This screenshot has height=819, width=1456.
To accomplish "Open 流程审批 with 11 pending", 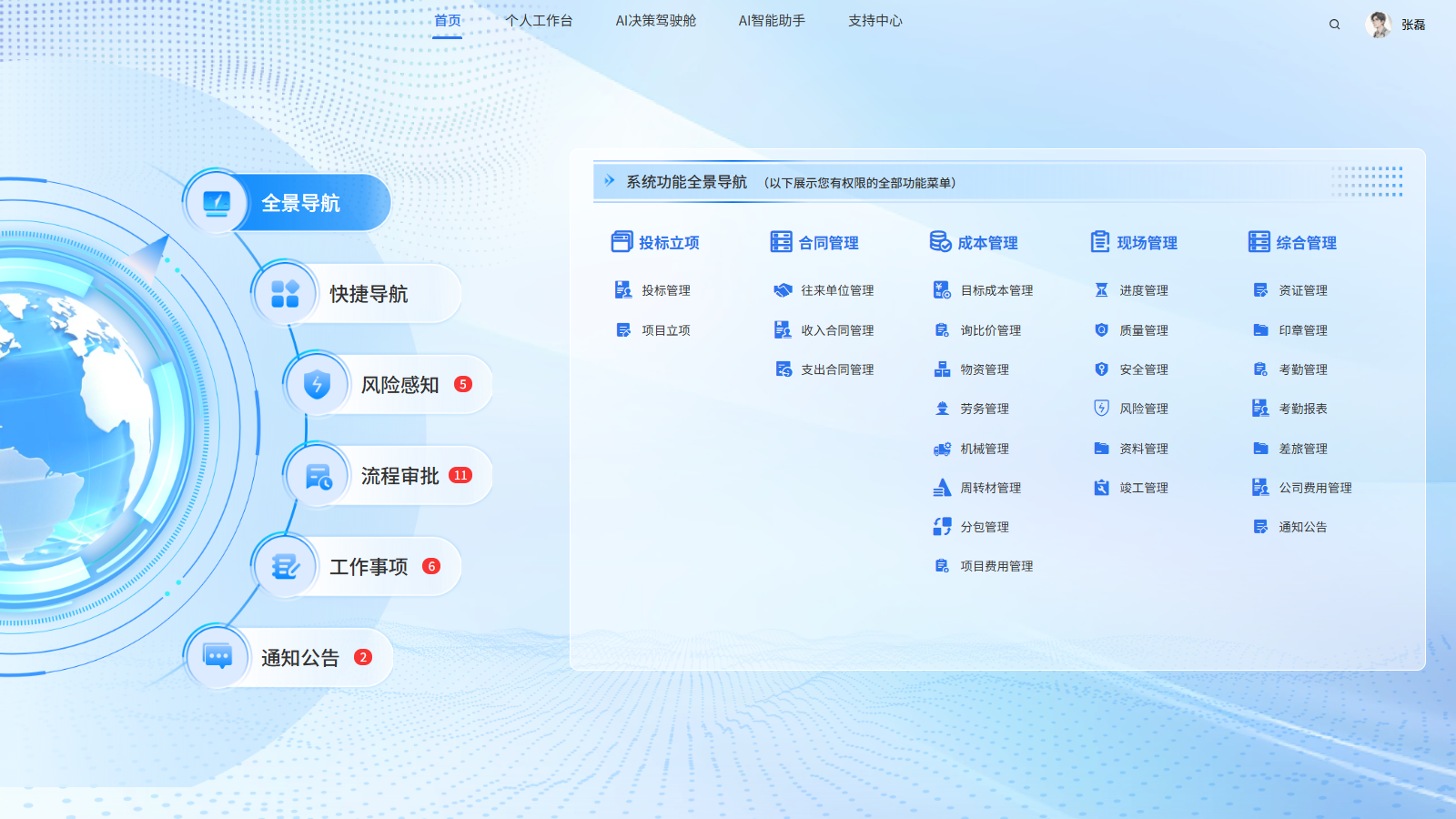I will 389,475.
